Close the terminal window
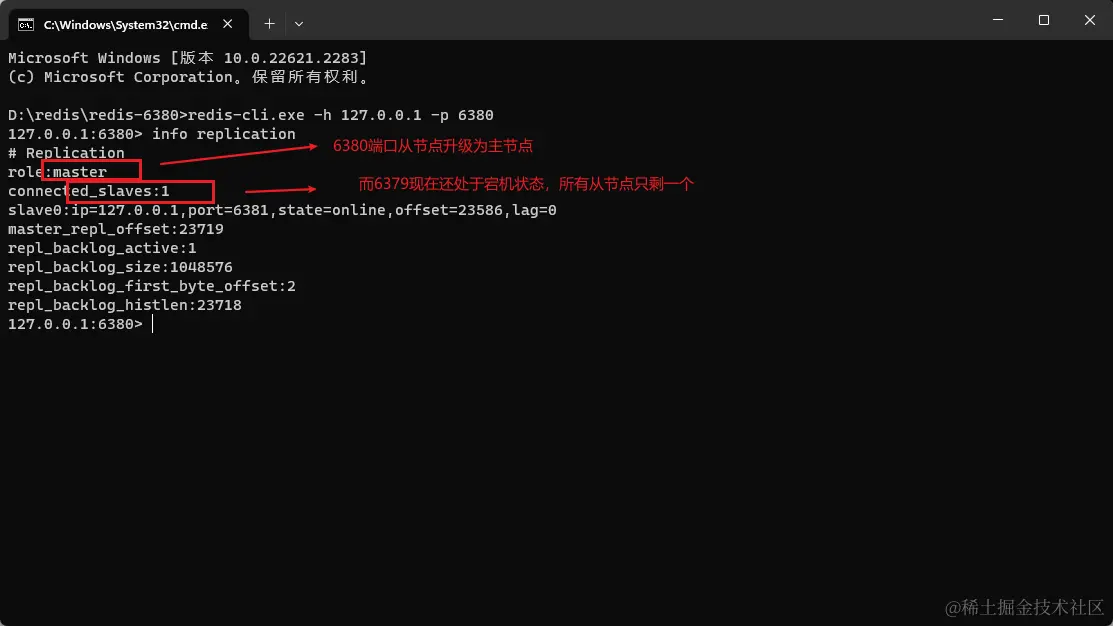Screen dimensions: 1113x626 pos(1090,20)
